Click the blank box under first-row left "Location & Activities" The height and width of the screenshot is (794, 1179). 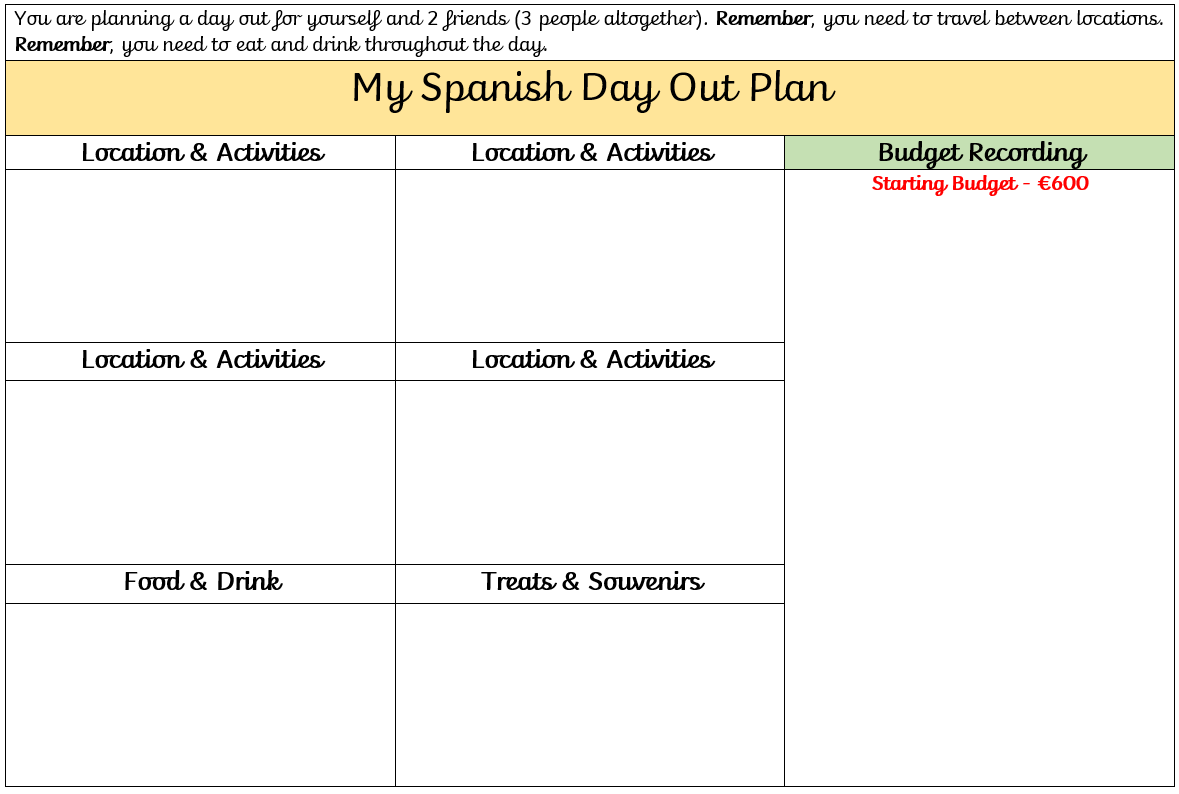pyautogui.click(x=200, y=256)
